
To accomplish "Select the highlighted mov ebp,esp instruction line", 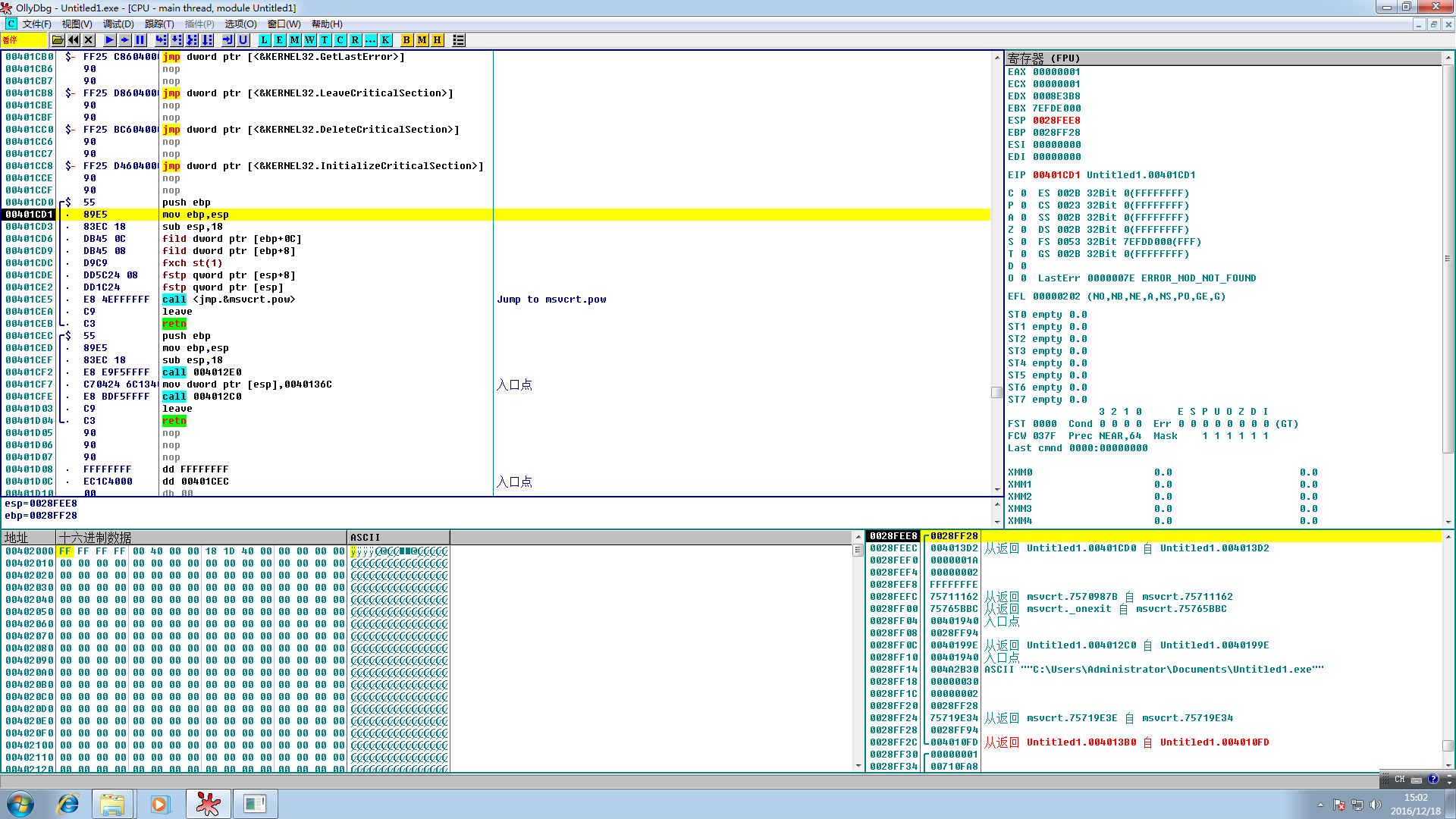I will click(496, 215).
